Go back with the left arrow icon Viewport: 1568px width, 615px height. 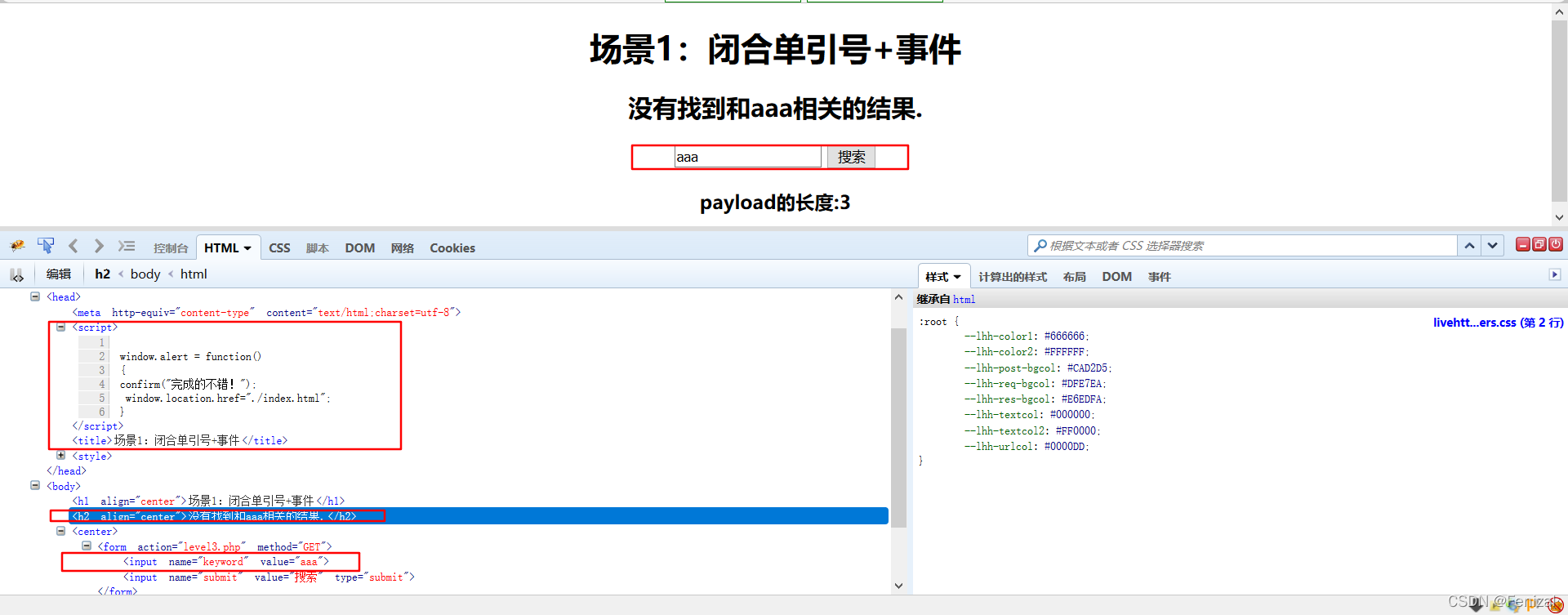pyautogui.click(x=73, y=246)
